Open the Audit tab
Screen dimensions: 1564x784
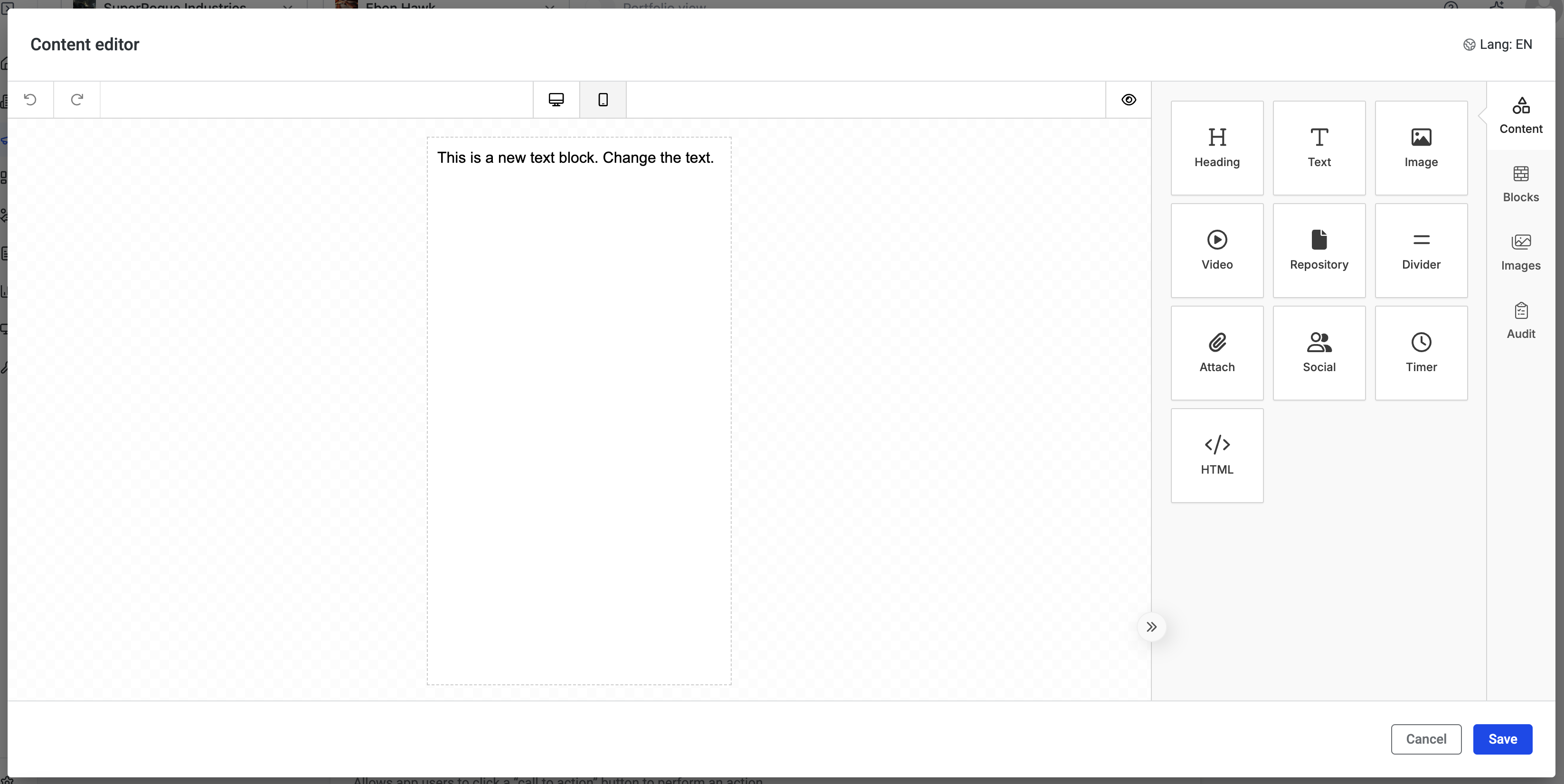click(1520, 321)
